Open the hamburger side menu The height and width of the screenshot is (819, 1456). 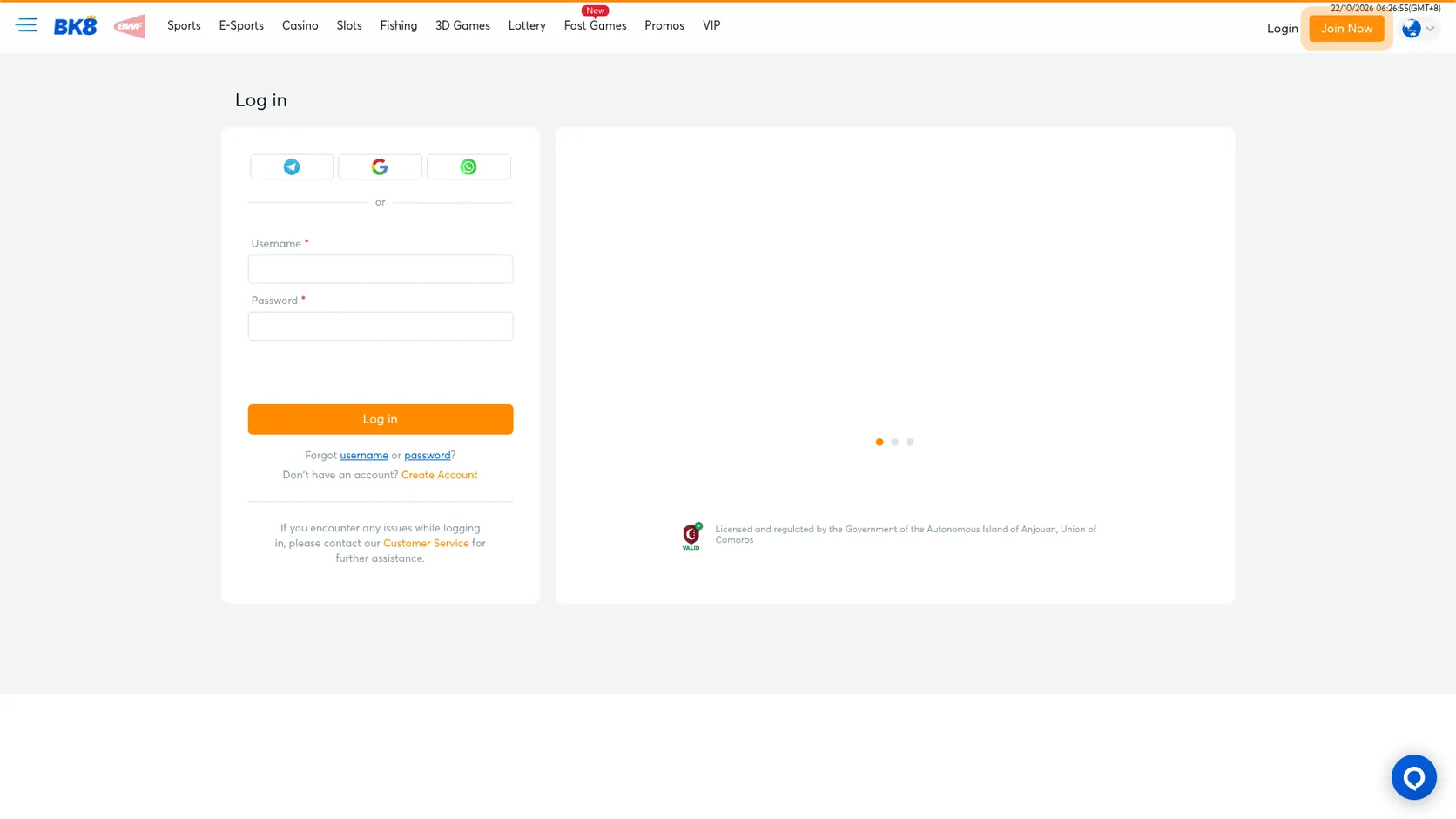tap(26, 25)
